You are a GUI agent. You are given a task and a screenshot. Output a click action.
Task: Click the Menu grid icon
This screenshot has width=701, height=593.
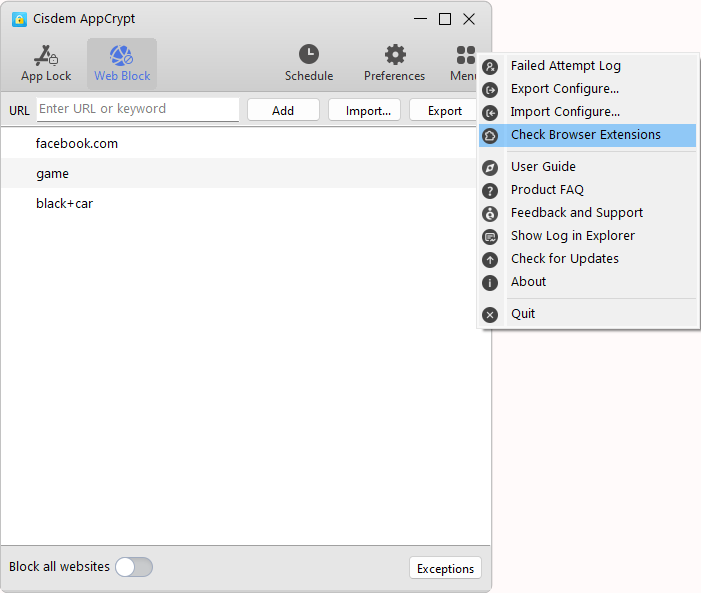pyautogui.click(x=465, y=55)
